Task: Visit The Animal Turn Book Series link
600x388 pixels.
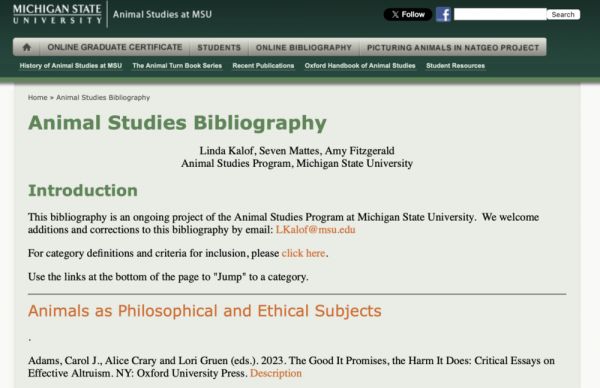Action: 177,66
